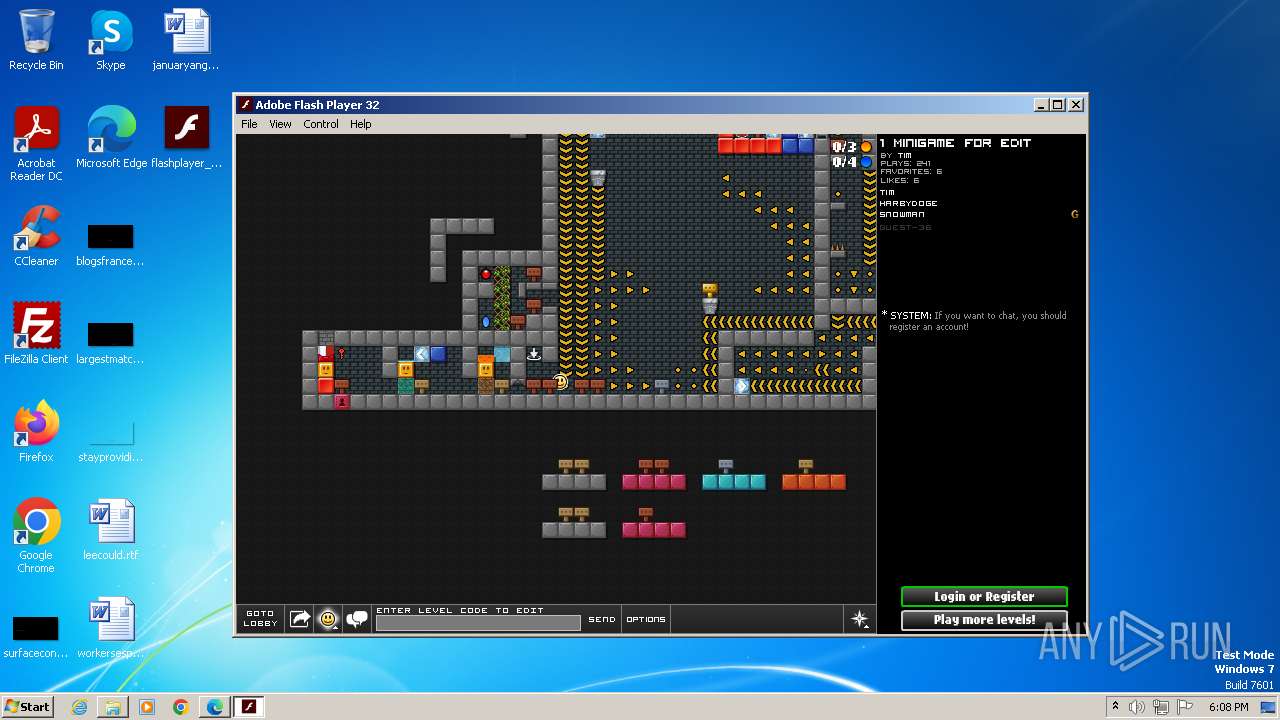The width and height of the screenshot is (1280, 720).
Task: Open Microsoft Edge desktop shortcut
Action: tap(111, 138)
